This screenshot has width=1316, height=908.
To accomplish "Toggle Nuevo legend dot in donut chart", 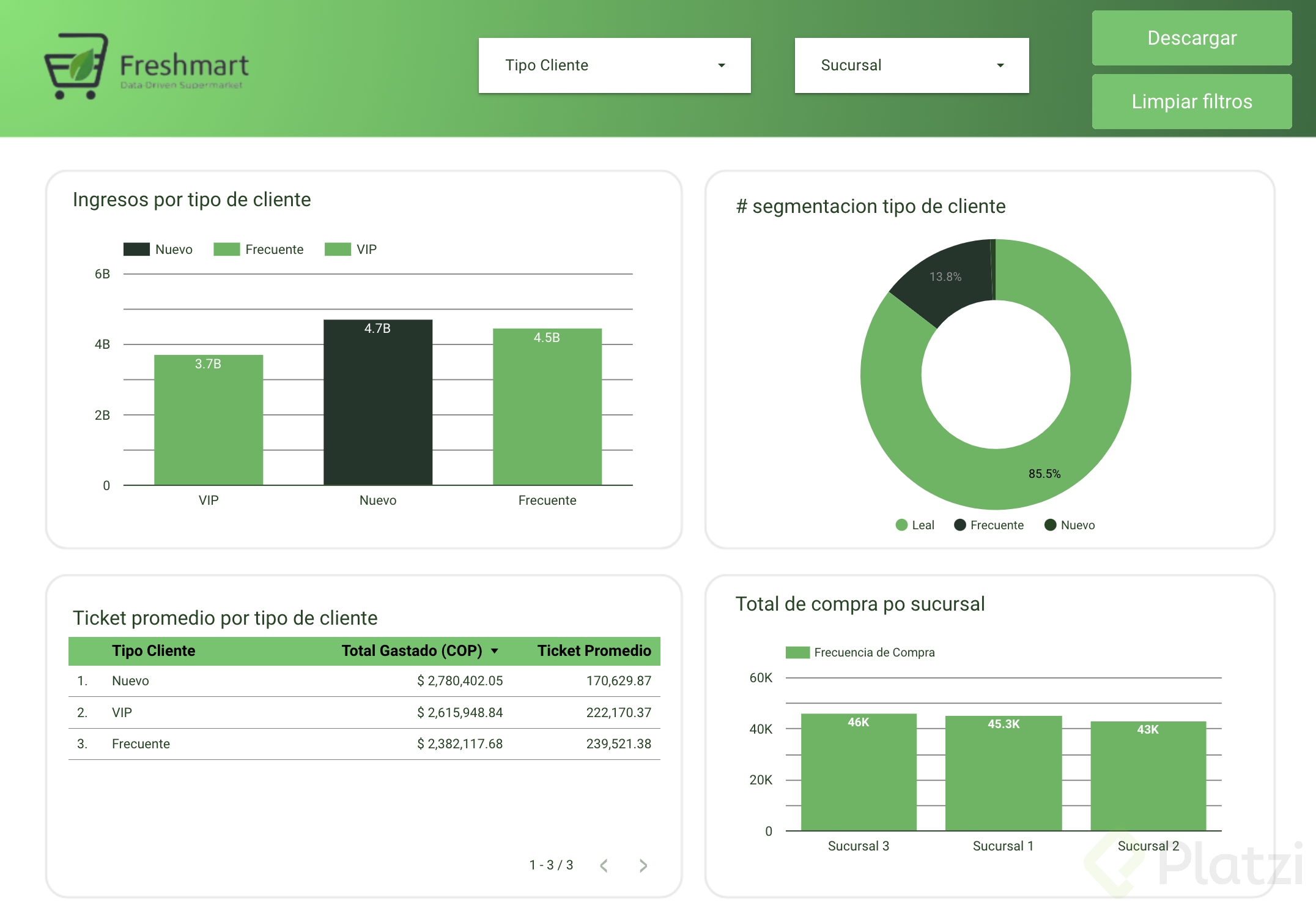I will (1051, 525).
